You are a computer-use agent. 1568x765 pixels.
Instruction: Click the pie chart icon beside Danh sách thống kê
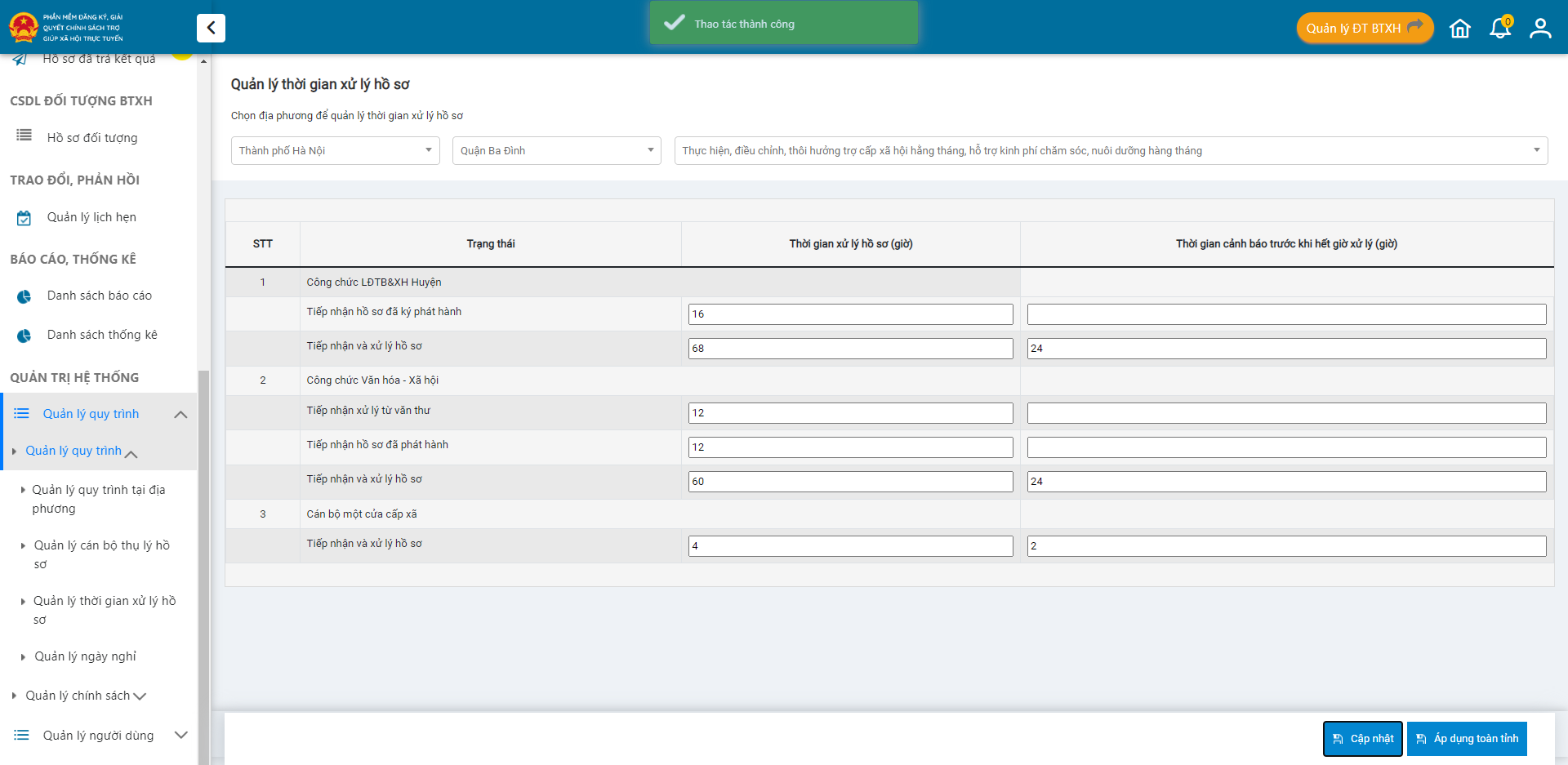coord(24,336)
